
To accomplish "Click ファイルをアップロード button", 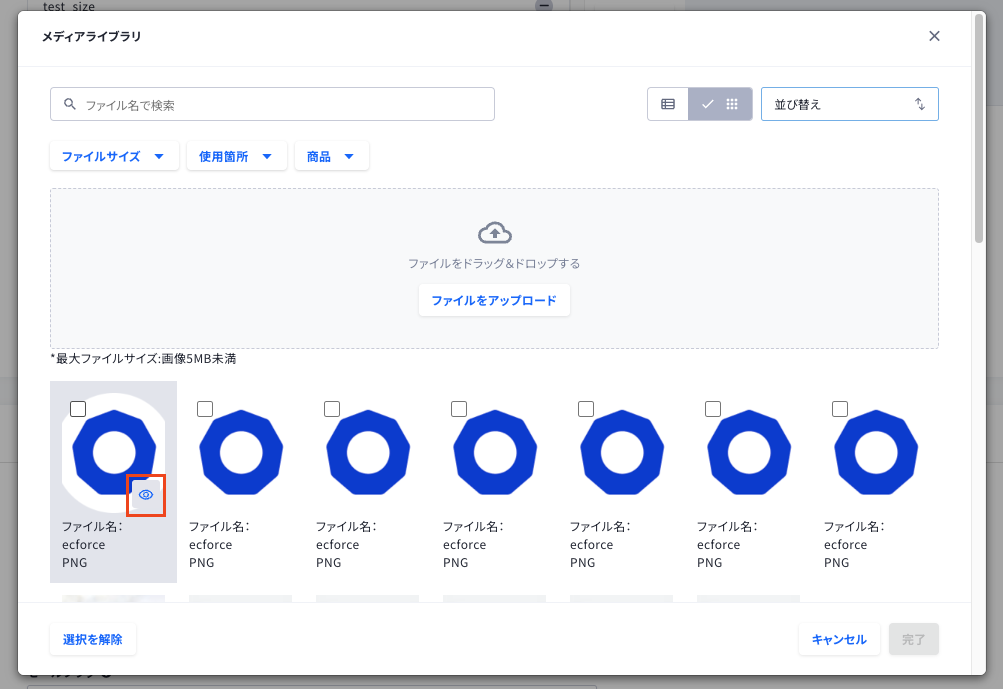I will (x=494, y=300).
